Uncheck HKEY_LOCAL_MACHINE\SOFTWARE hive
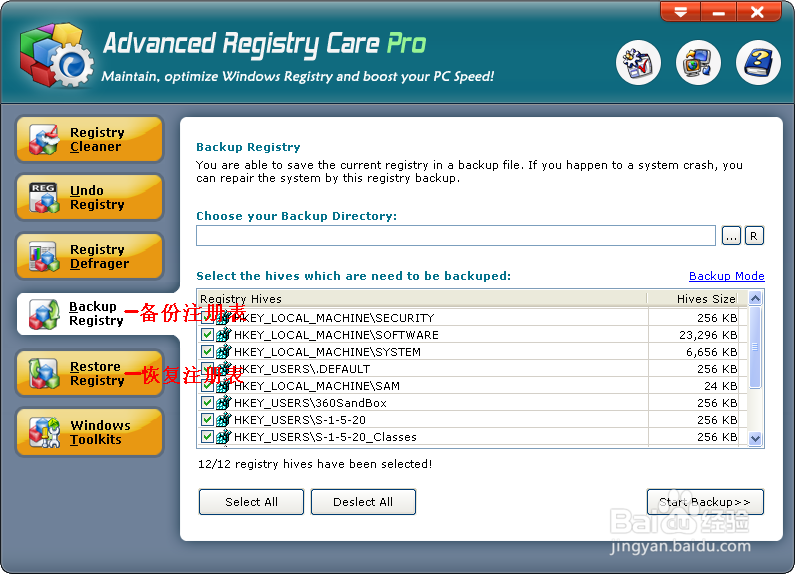This screenshot has width=795, height=574. point(207,335)
